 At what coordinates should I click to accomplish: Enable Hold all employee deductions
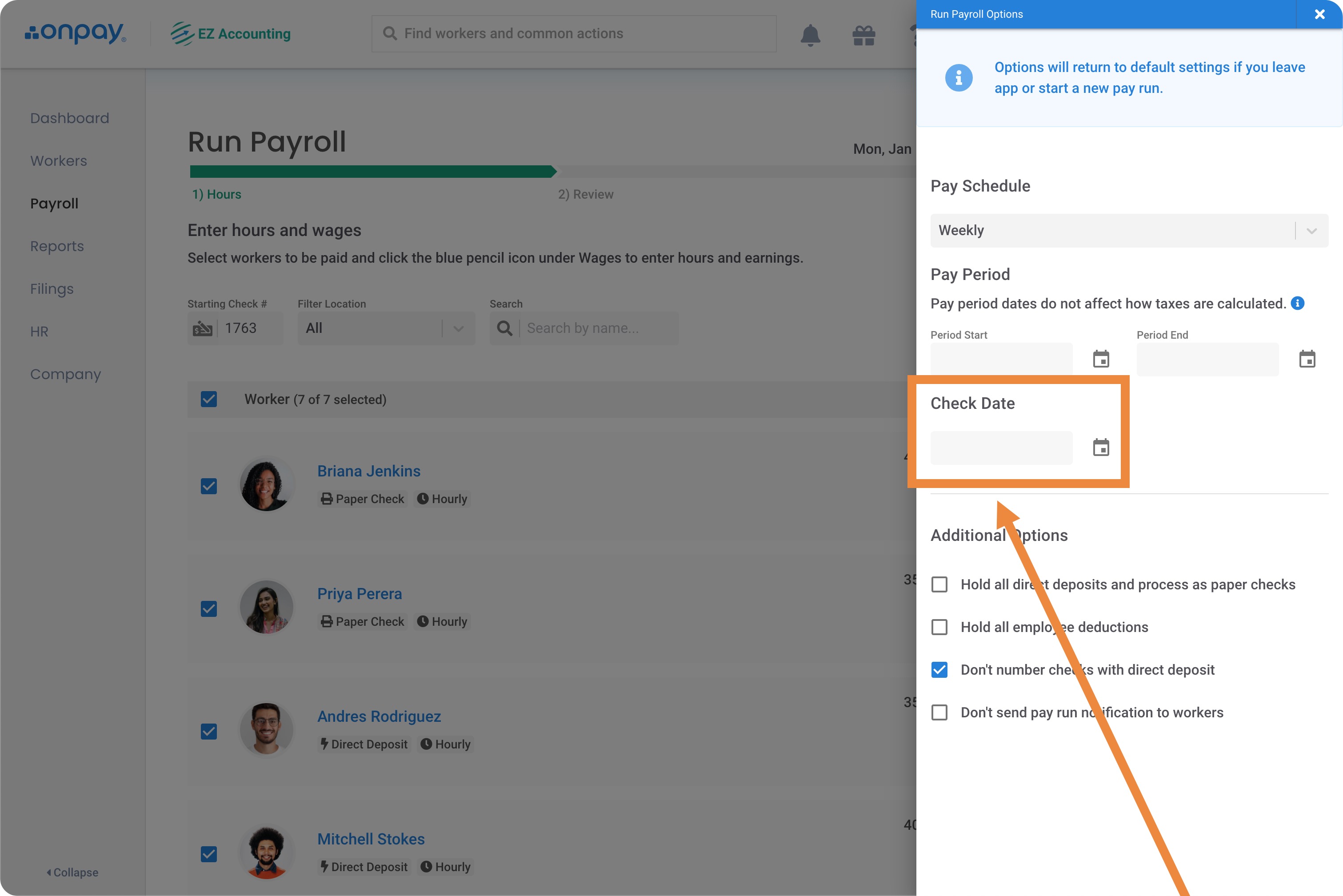939,627
